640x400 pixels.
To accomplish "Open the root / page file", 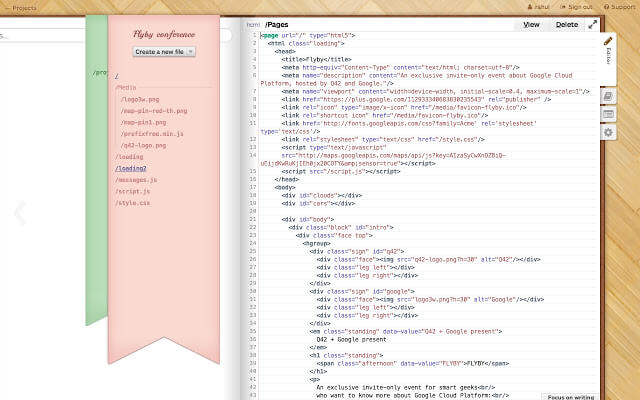I will click(117, 76).
